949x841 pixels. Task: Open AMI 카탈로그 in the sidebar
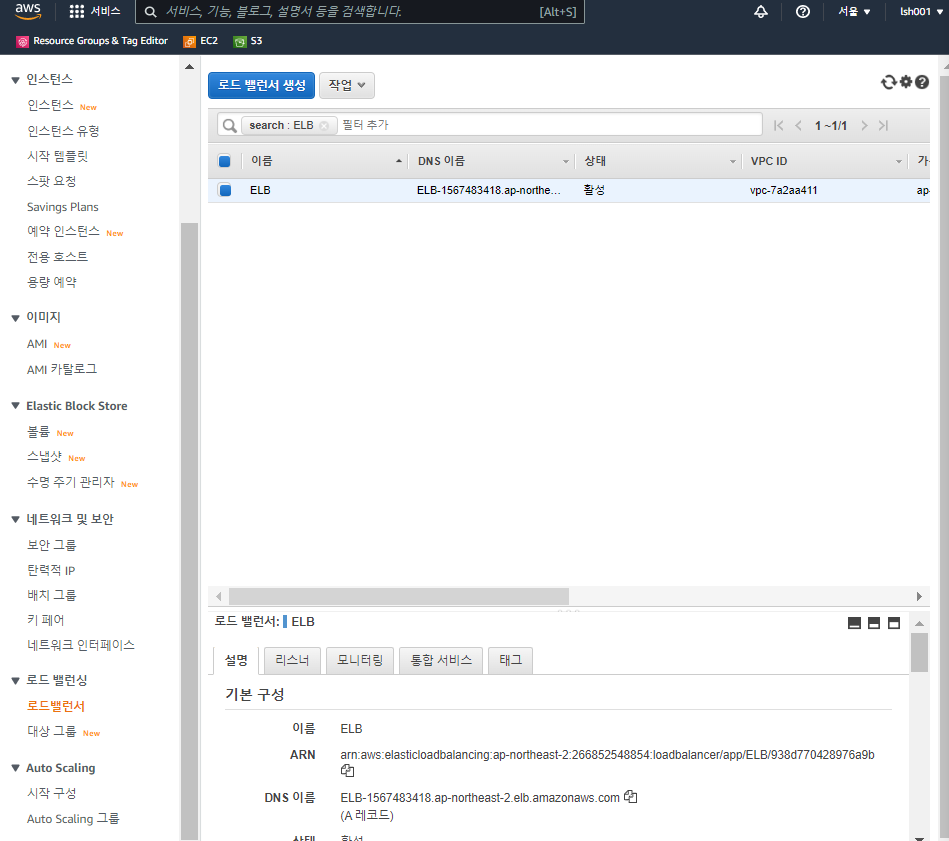coord(62,369)
